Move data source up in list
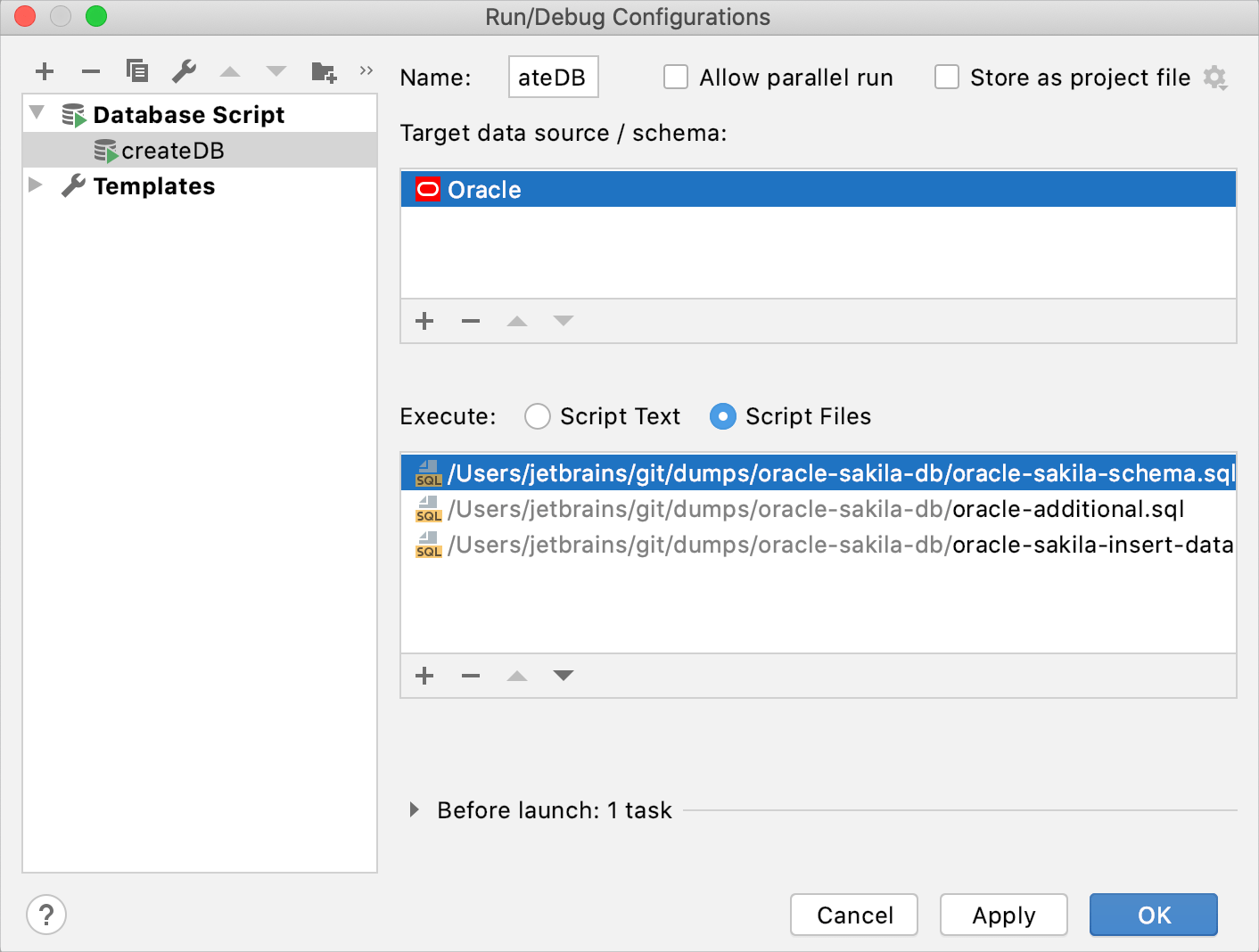 tap(517, 321)
